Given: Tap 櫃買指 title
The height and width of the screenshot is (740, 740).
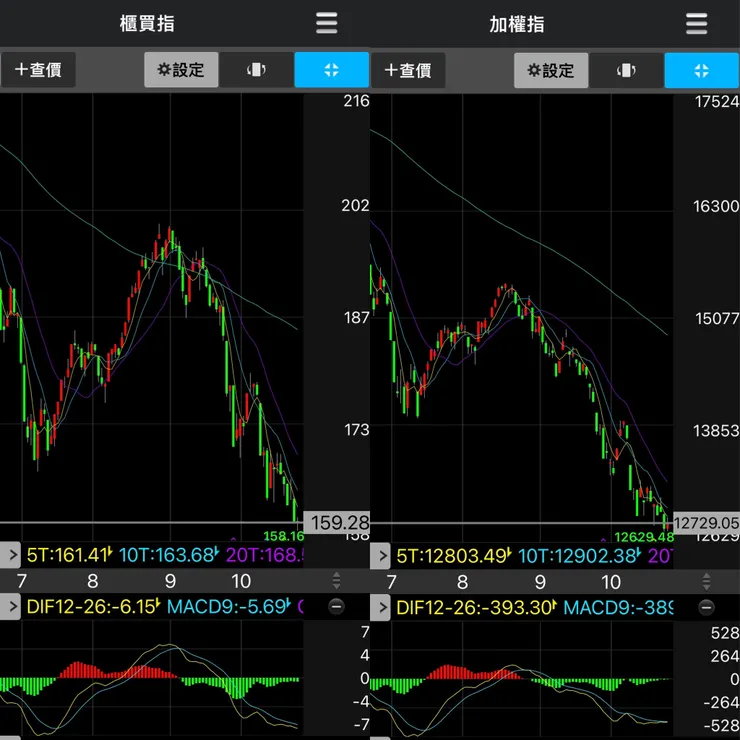Looking at the screenshot, I should (x=147, y=23).
